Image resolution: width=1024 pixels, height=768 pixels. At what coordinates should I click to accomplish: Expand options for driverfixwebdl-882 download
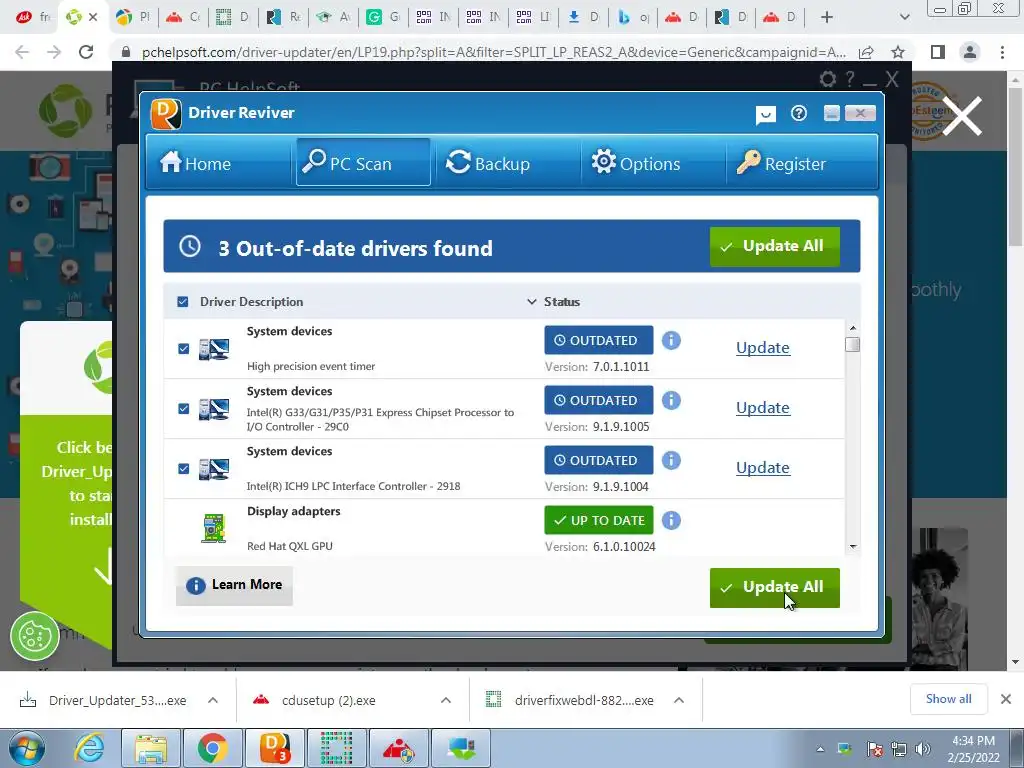pos(679,701)
